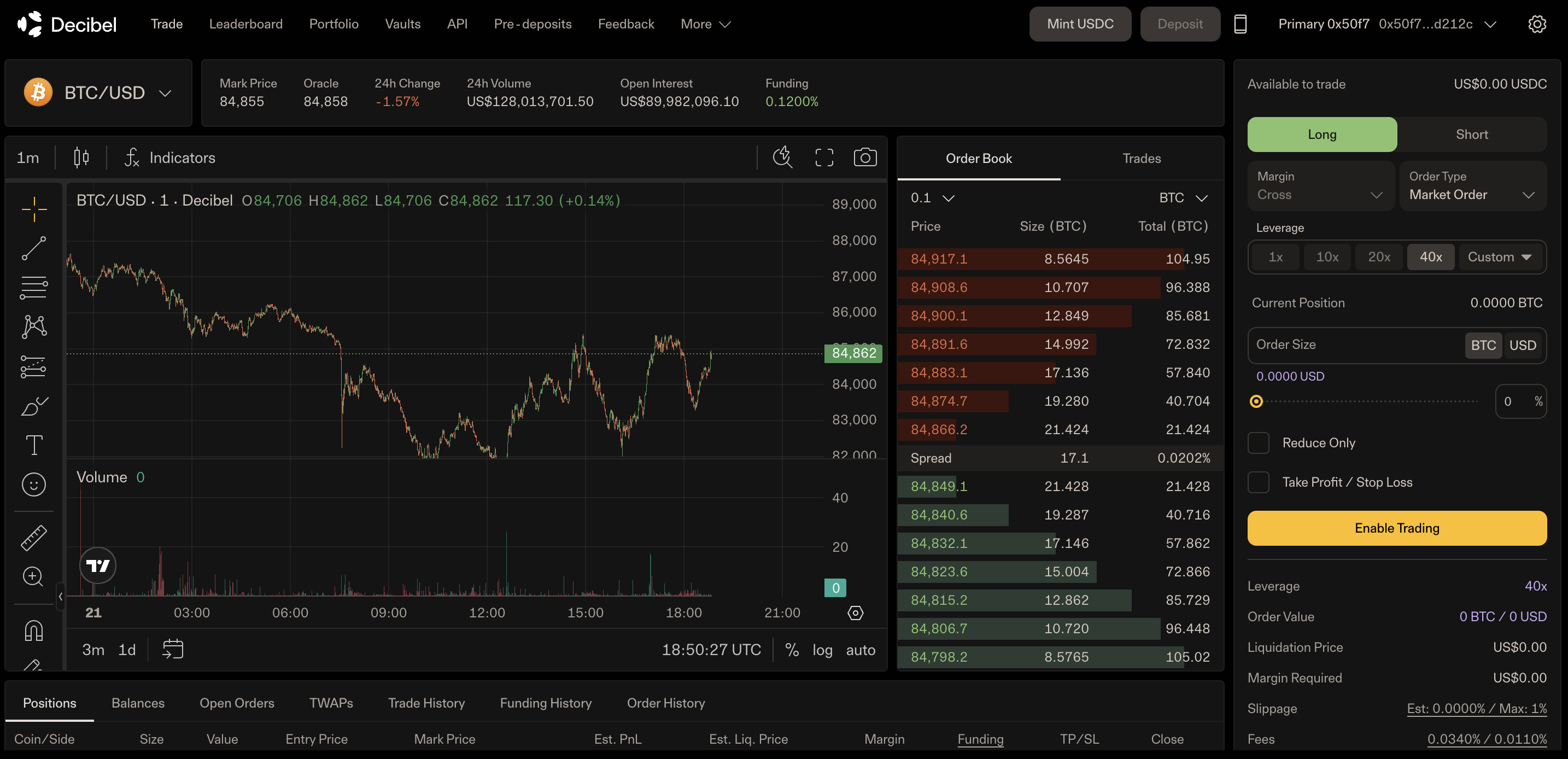Click the Mint USDC button
Viewport: 1568px width, 759px height.
click(x=1079, y=25)
